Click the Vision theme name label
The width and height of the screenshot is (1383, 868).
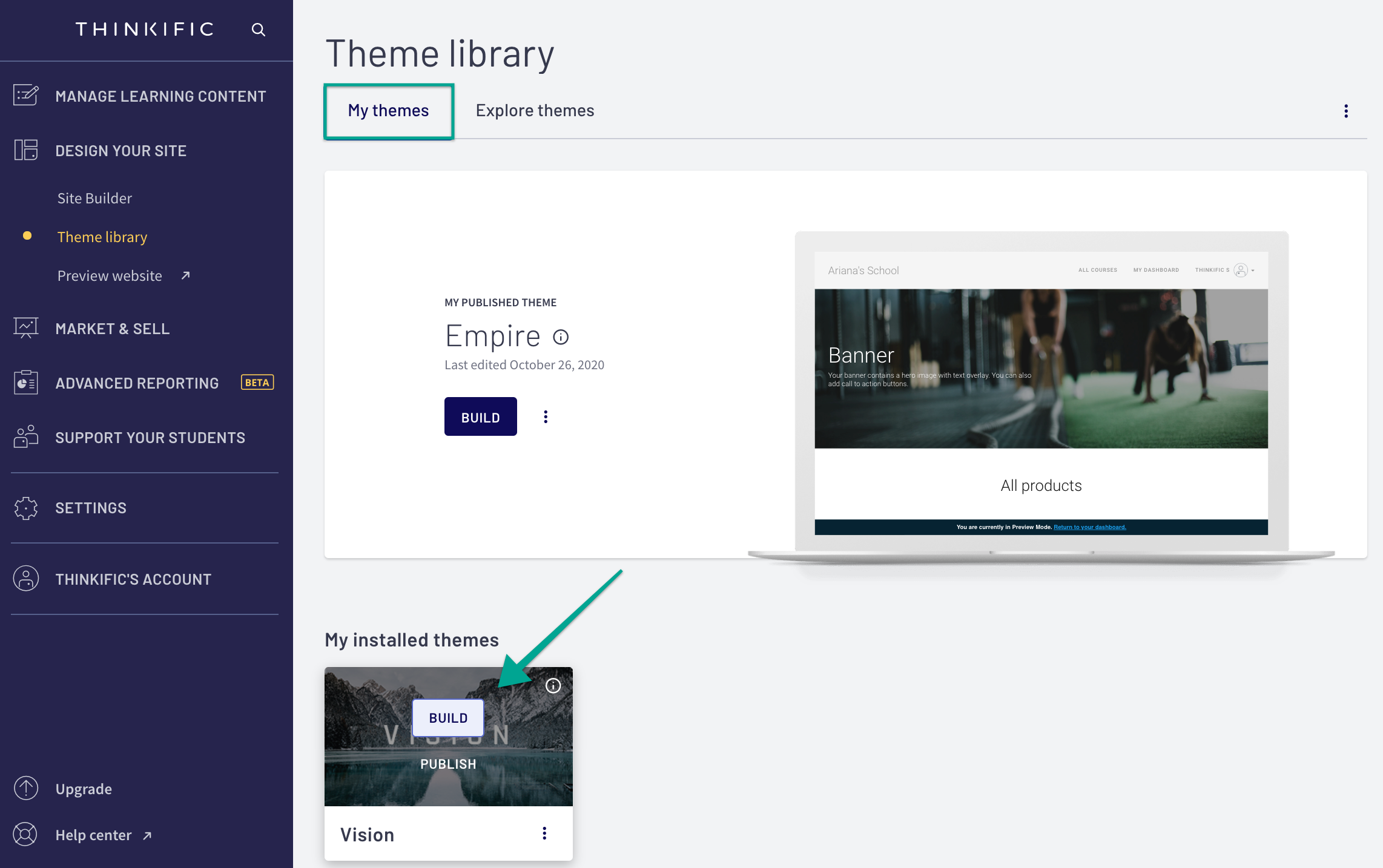(367, 835)
